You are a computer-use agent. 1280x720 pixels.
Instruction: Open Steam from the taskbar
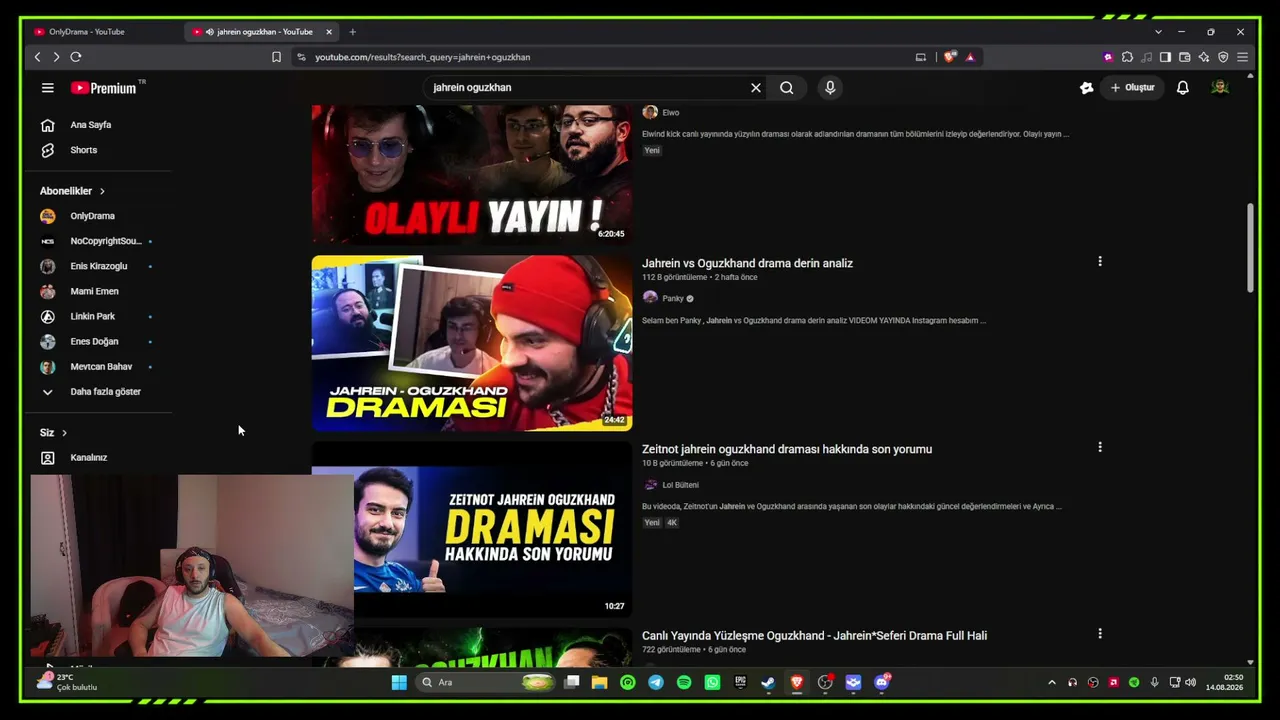[768, 683]
